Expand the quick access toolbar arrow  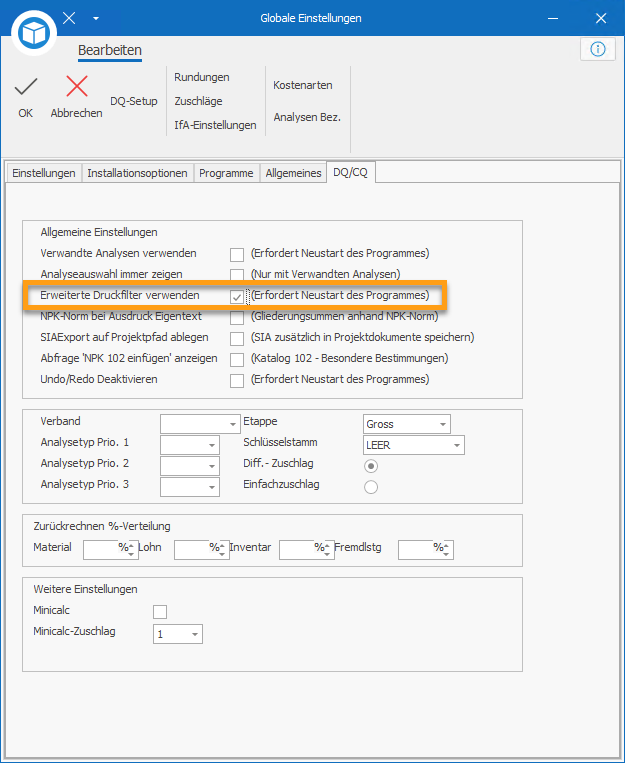point(96,18)
